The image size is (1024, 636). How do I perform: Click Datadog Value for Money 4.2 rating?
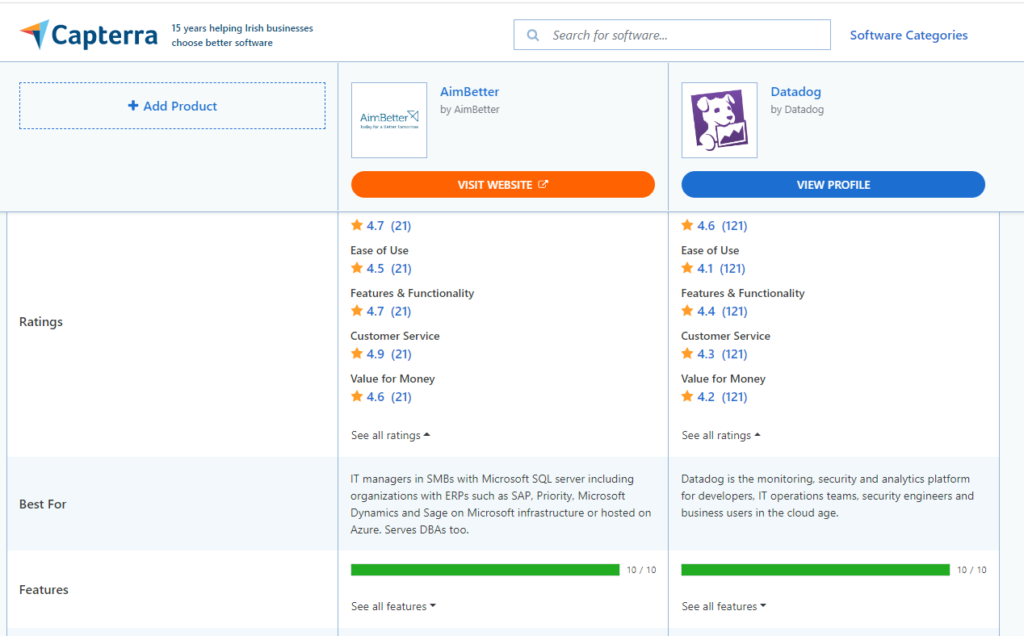(x=714, y=396)
